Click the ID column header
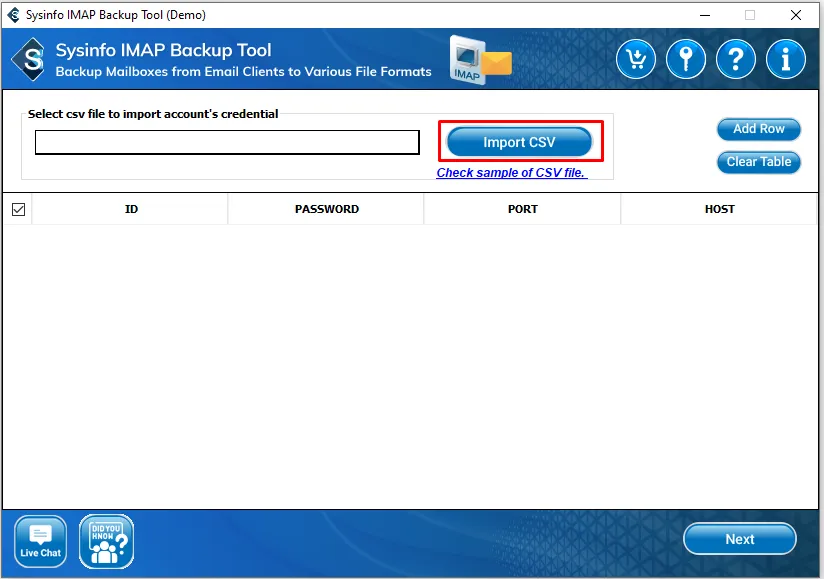The height and width of the screenshot is (579, 824). click(131, 209)
